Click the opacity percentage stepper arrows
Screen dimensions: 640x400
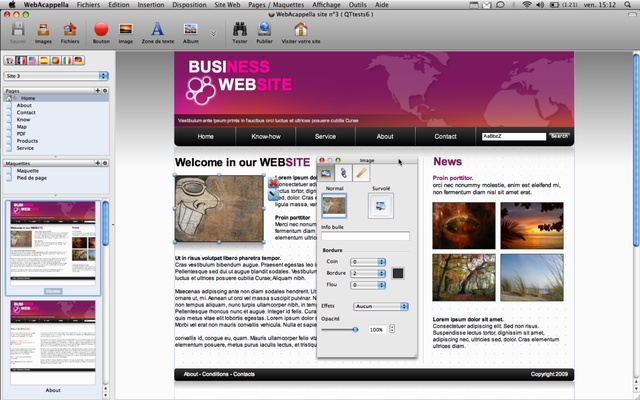coord(392,329)
